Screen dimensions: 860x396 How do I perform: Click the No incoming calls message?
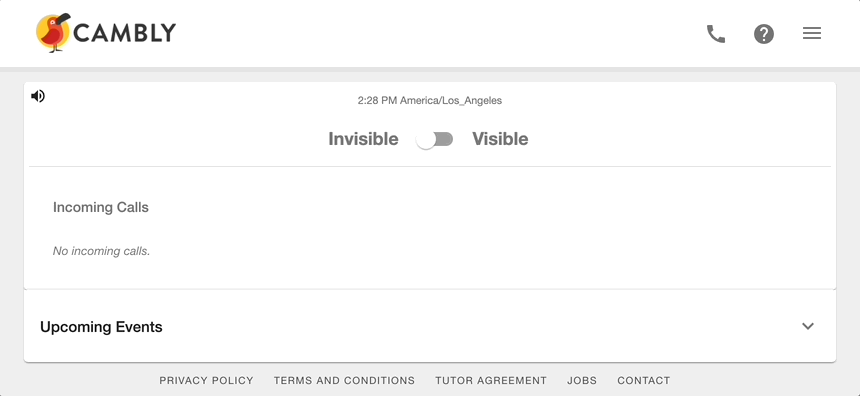(x=101, y=251)
